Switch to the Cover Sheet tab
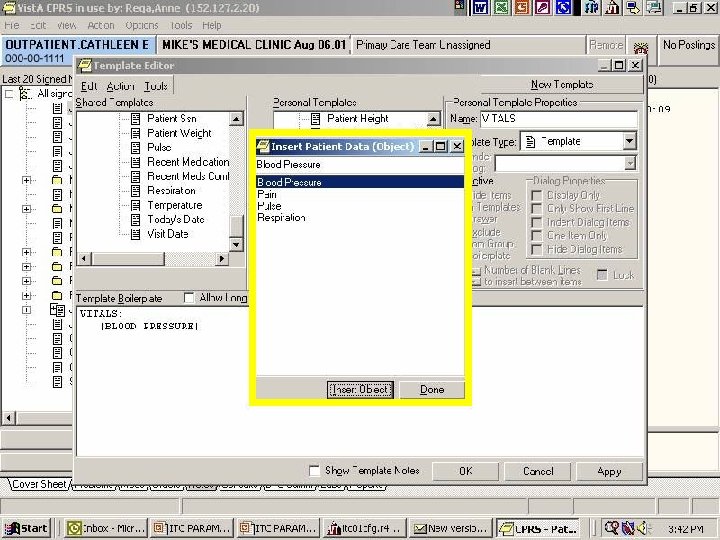 click(39, 484)
